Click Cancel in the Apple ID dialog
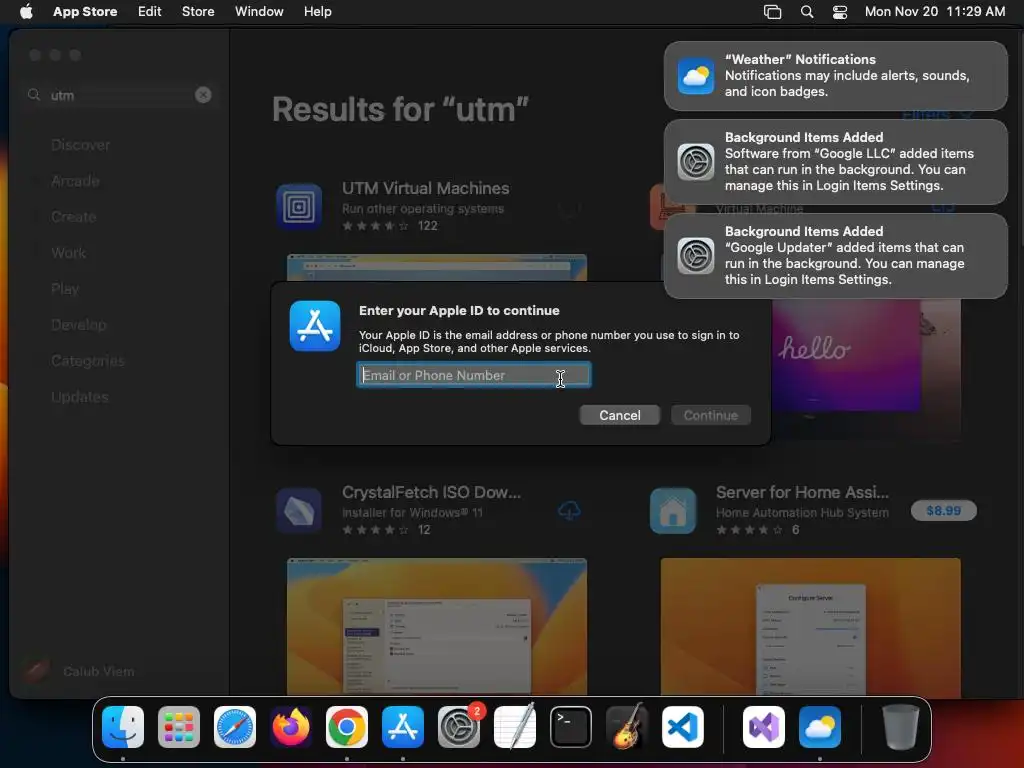The height and width of the screenshot is (768, 1024). [x=619, y=415]
